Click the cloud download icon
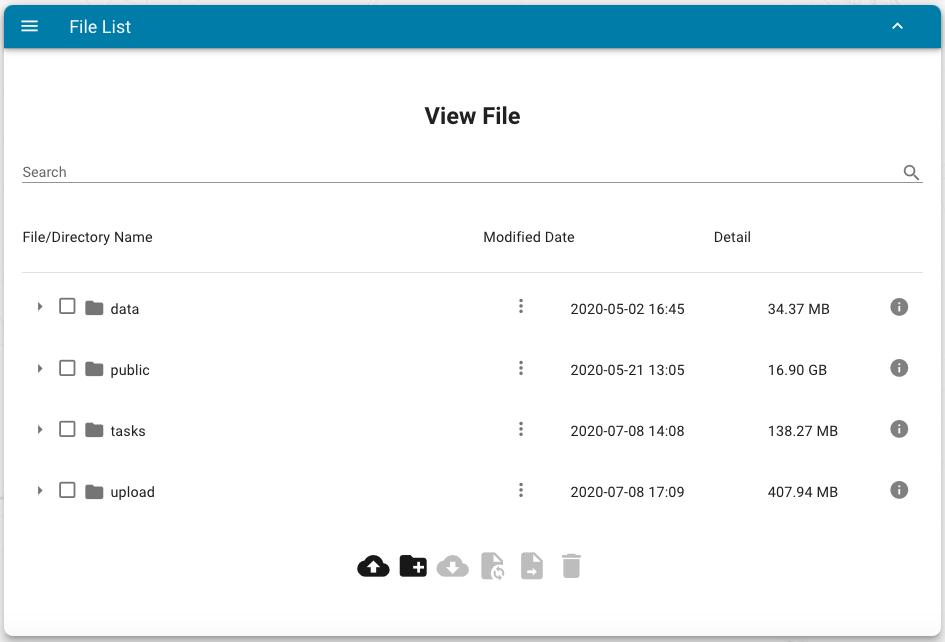 click(x=453, y=566)
